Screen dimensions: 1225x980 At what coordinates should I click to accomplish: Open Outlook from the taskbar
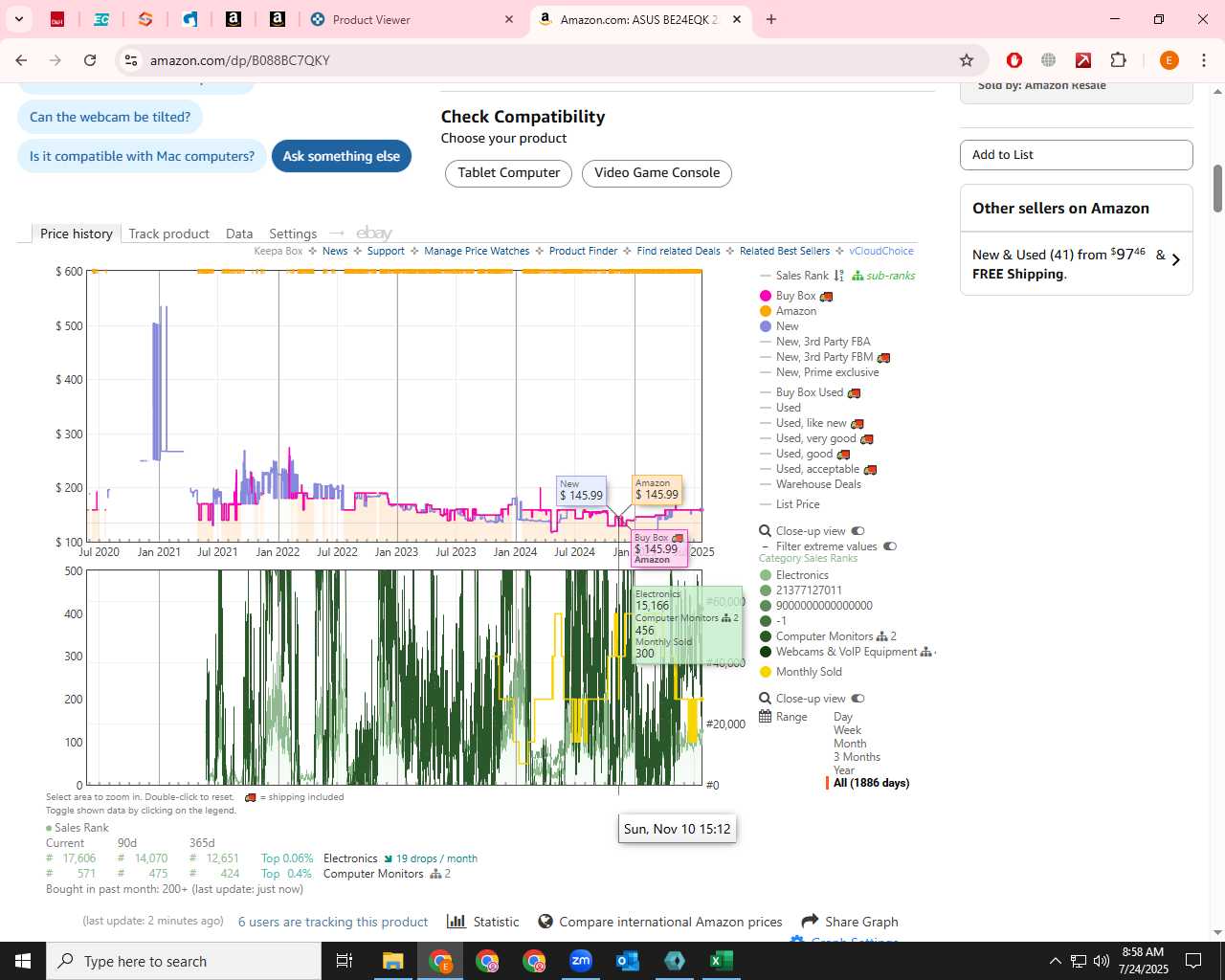(x=628, y=961)
